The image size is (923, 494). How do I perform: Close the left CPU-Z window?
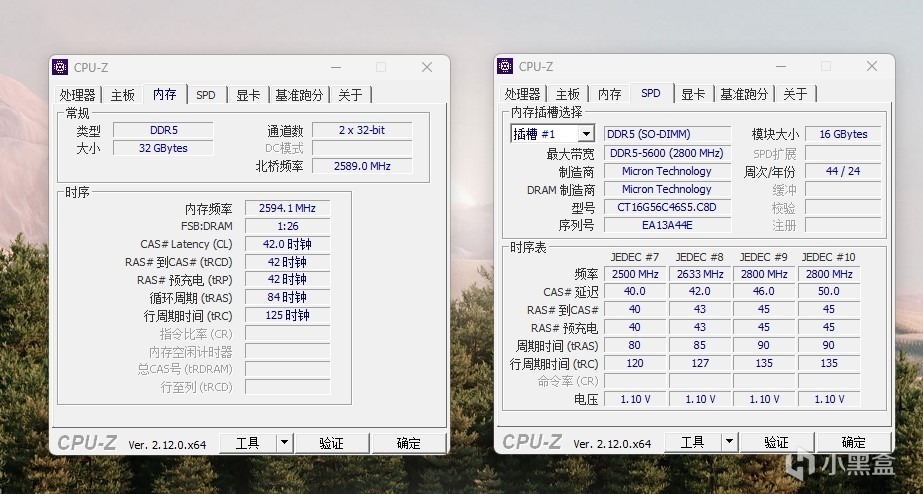click(427, 68)
